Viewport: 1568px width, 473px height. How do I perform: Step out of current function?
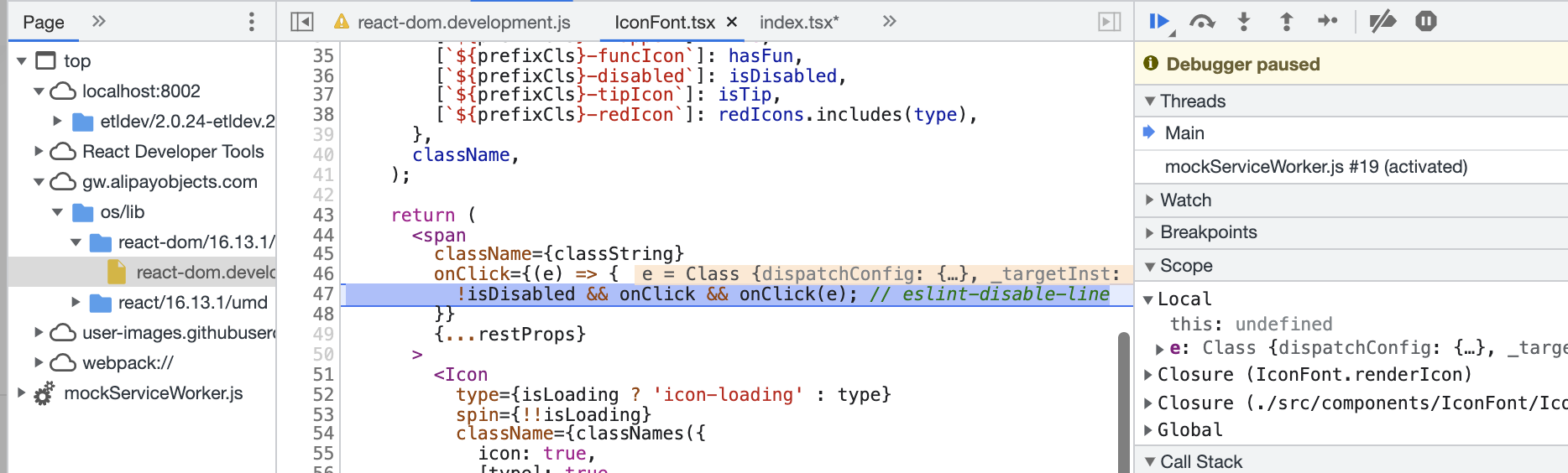[x=1286, y=22]
